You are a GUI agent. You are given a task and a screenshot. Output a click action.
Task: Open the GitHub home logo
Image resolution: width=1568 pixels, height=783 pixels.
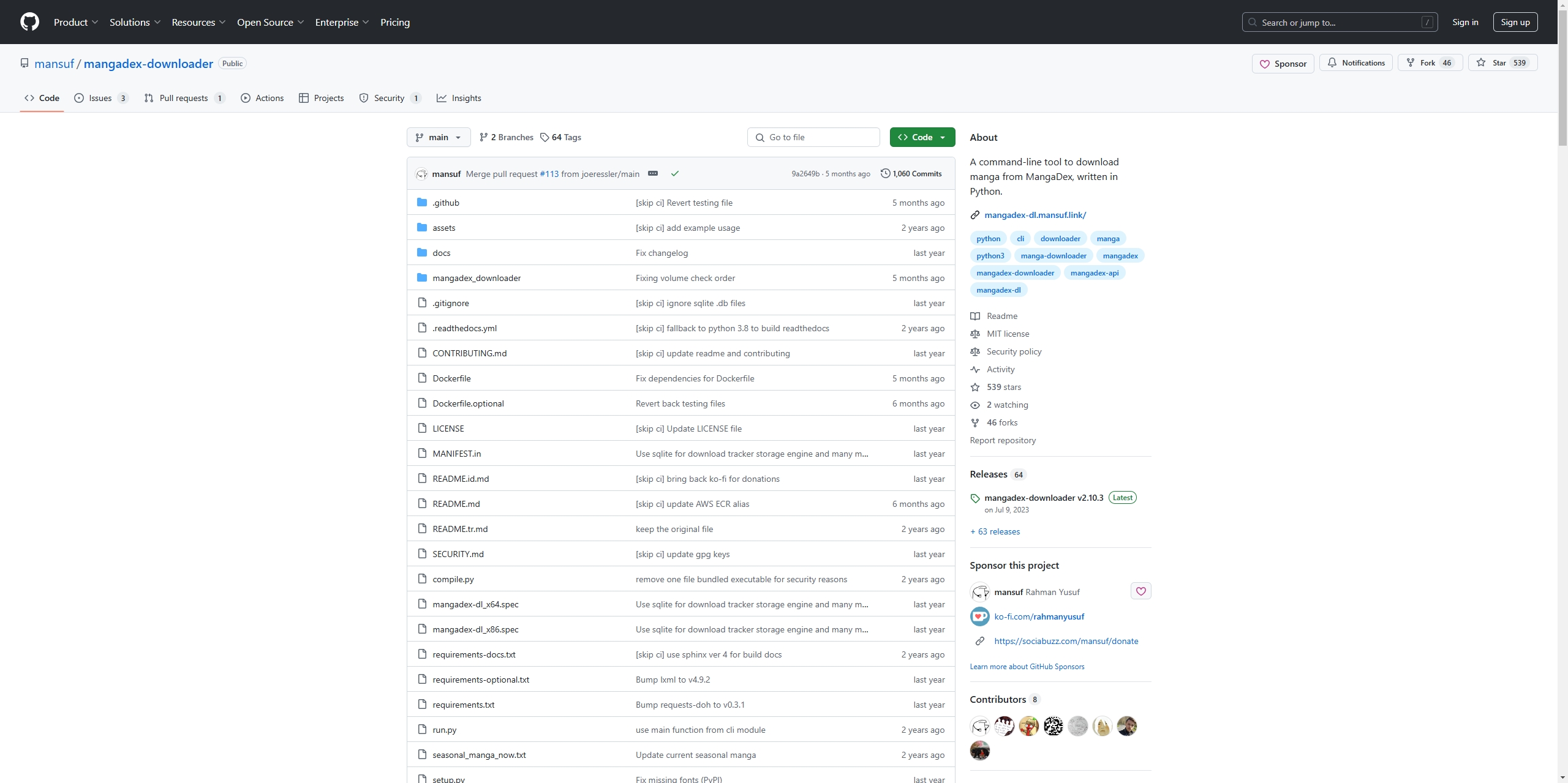(x=29, y=22)
